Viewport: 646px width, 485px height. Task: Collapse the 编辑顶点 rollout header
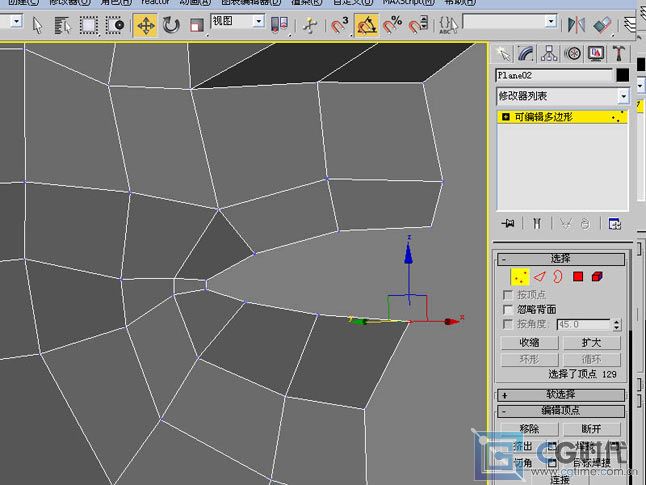coord(561,411)
